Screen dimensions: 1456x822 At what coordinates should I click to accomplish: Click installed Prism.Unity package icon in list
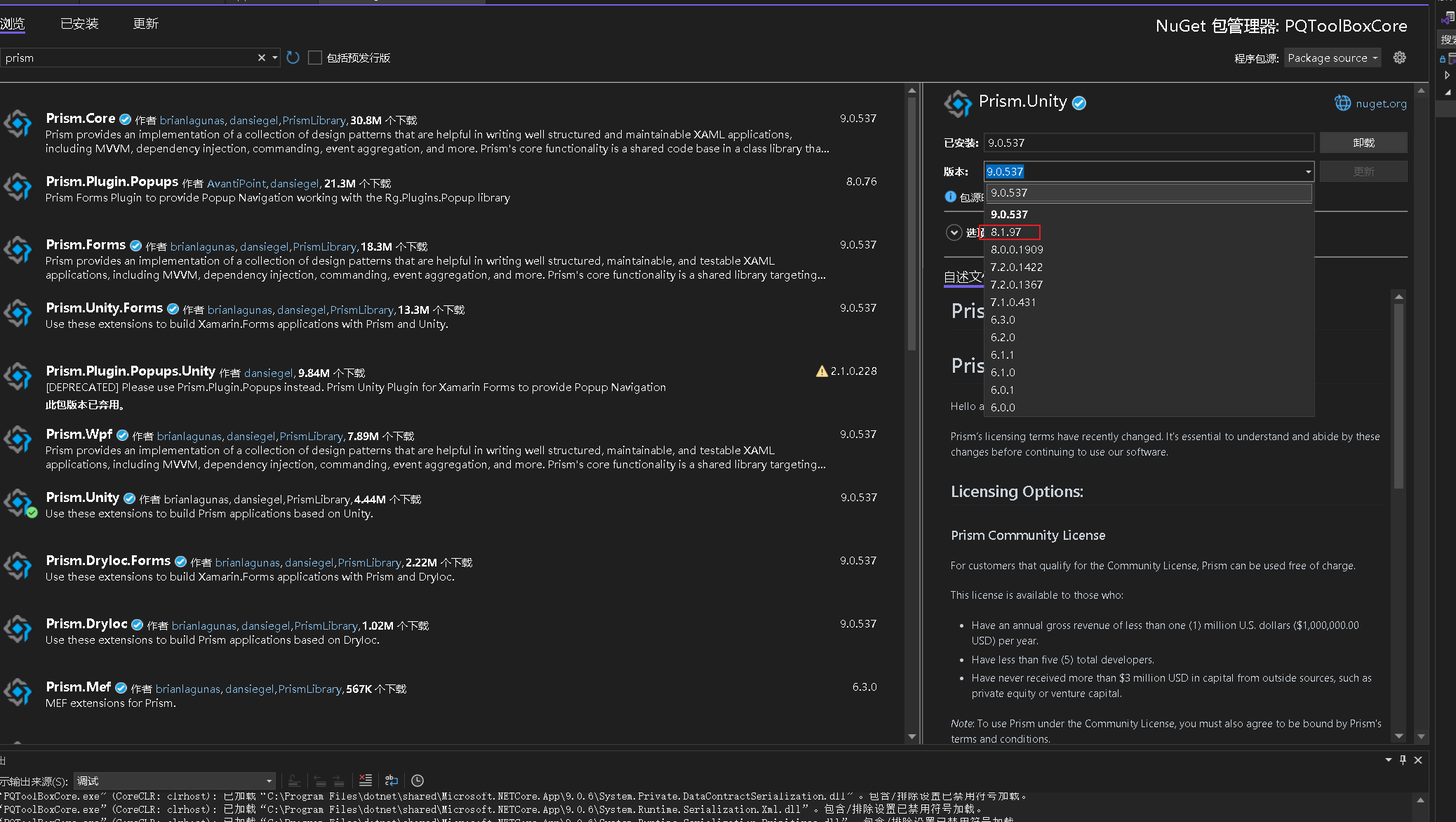point(18,503)
